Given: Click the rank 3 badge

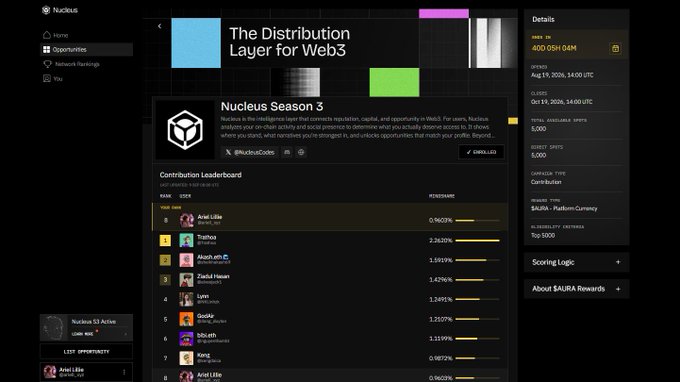Looking at the screenshot, I should click(165, 280).
